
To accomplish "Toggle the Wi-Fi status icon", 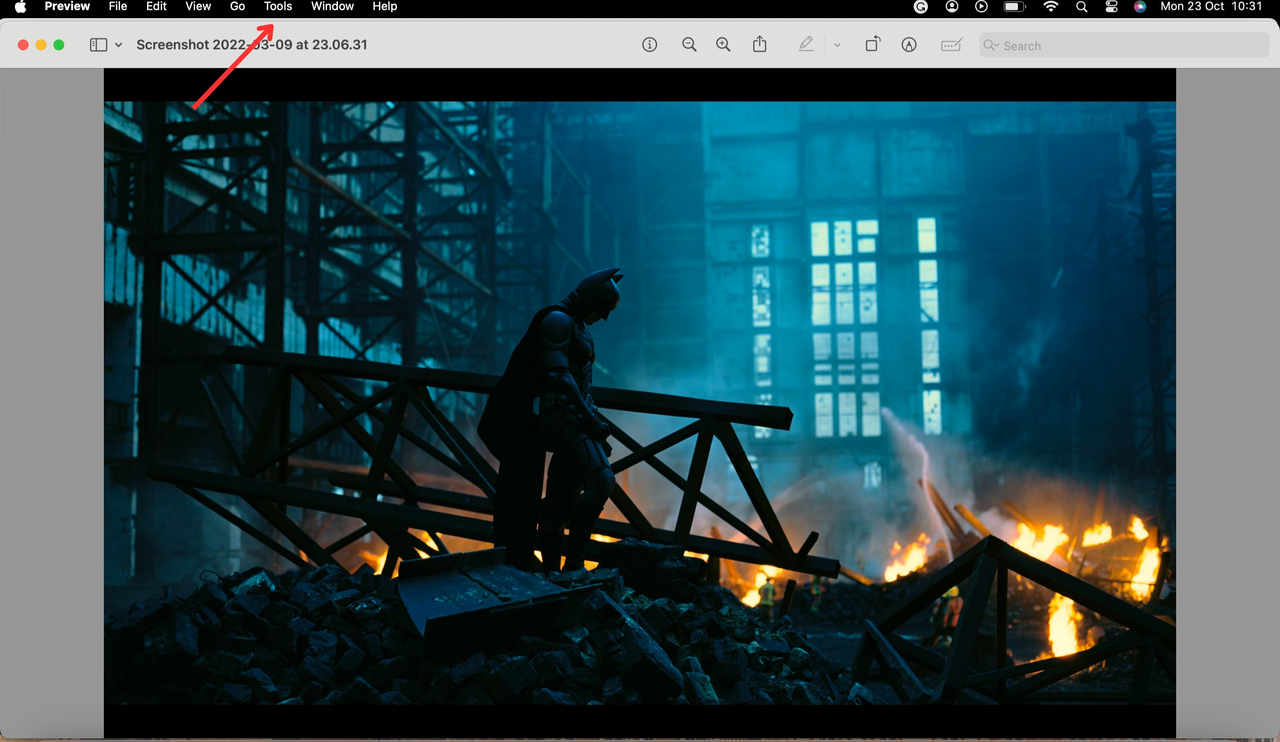I will tap(1050, 7).
